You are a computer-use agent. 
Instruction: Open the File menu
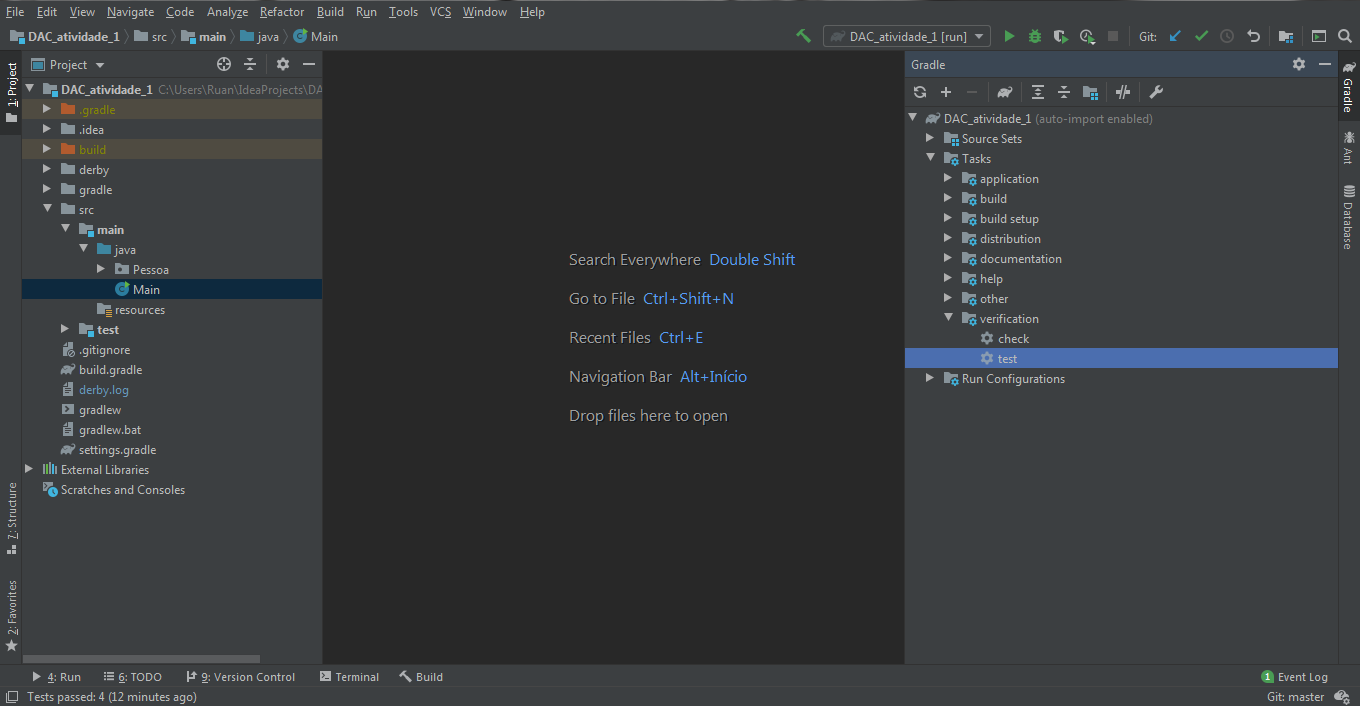click(15, 12)
